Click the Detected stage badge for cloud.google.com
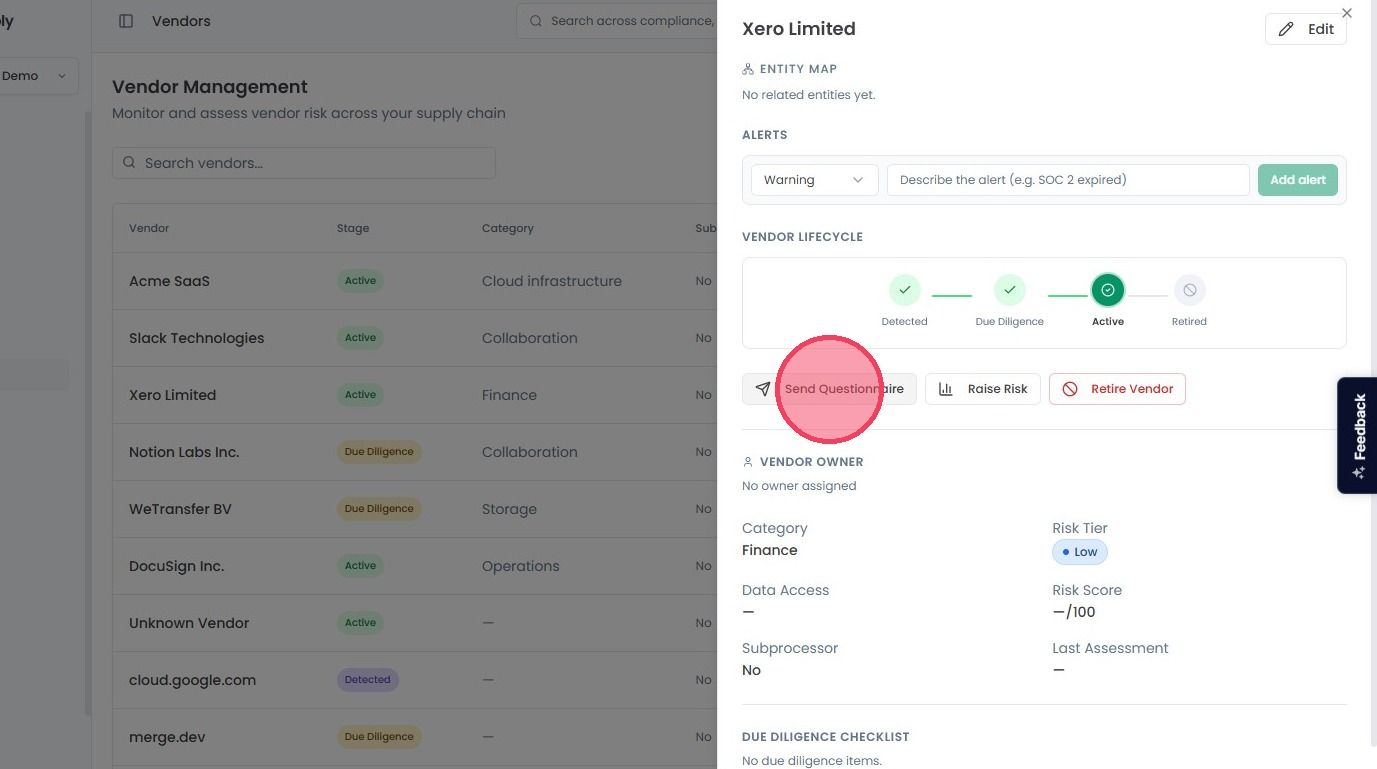The image size is (1377, 769). tap(368, 680)
